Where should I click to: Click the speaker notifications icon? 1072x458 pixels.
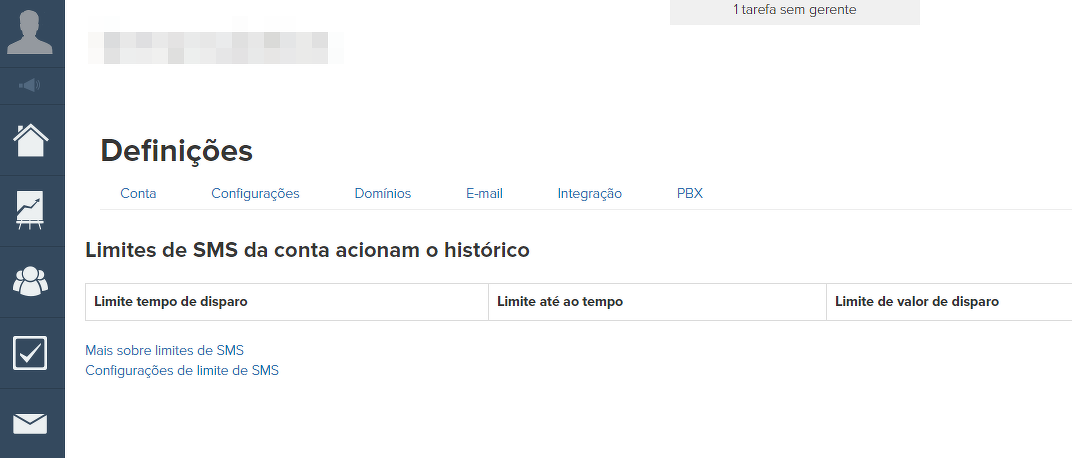31,85
